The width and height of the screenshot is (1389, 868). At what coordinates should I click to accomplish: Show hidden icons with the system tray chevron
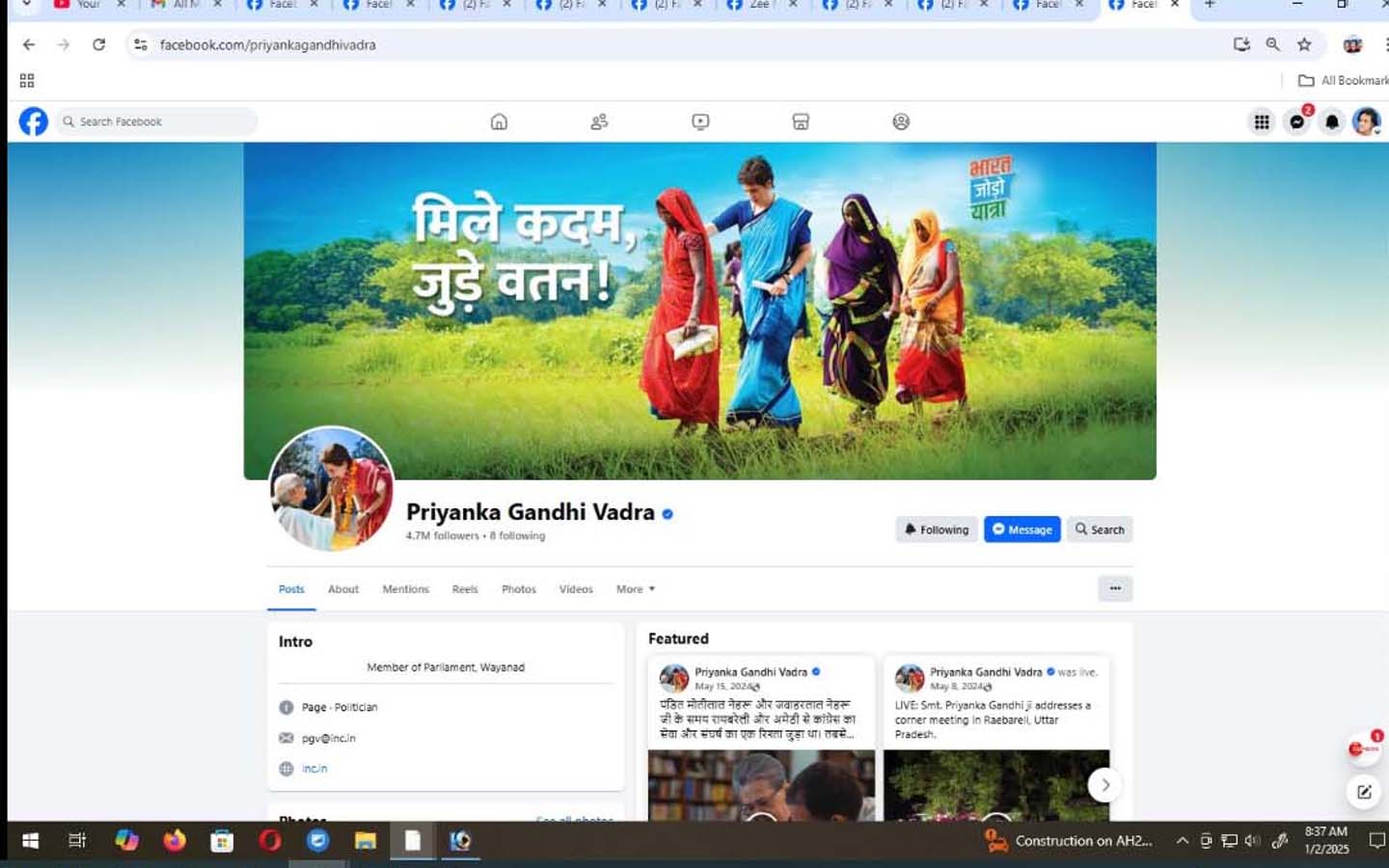1182,841
